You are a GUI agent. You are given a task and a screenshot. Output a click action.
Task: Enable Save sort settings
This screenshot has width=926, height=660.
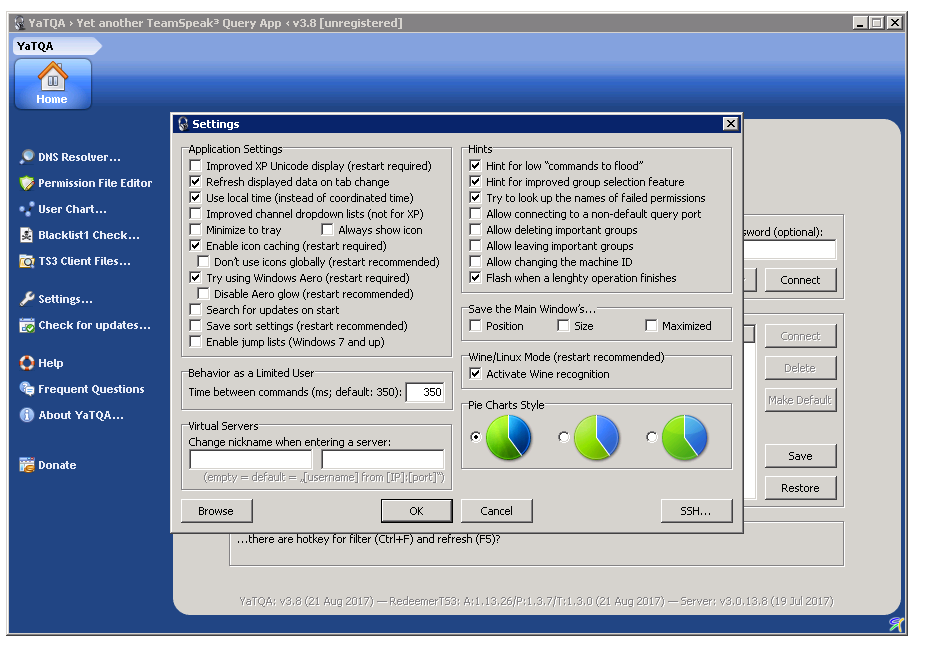[195, 325]
